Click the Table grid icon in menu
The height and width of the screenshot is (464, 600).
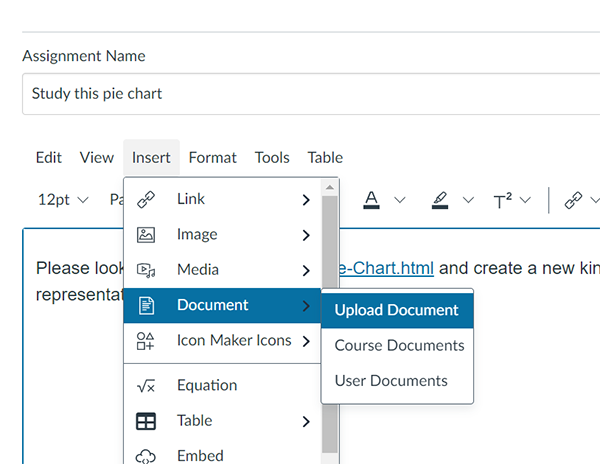[x=146, y=421]
